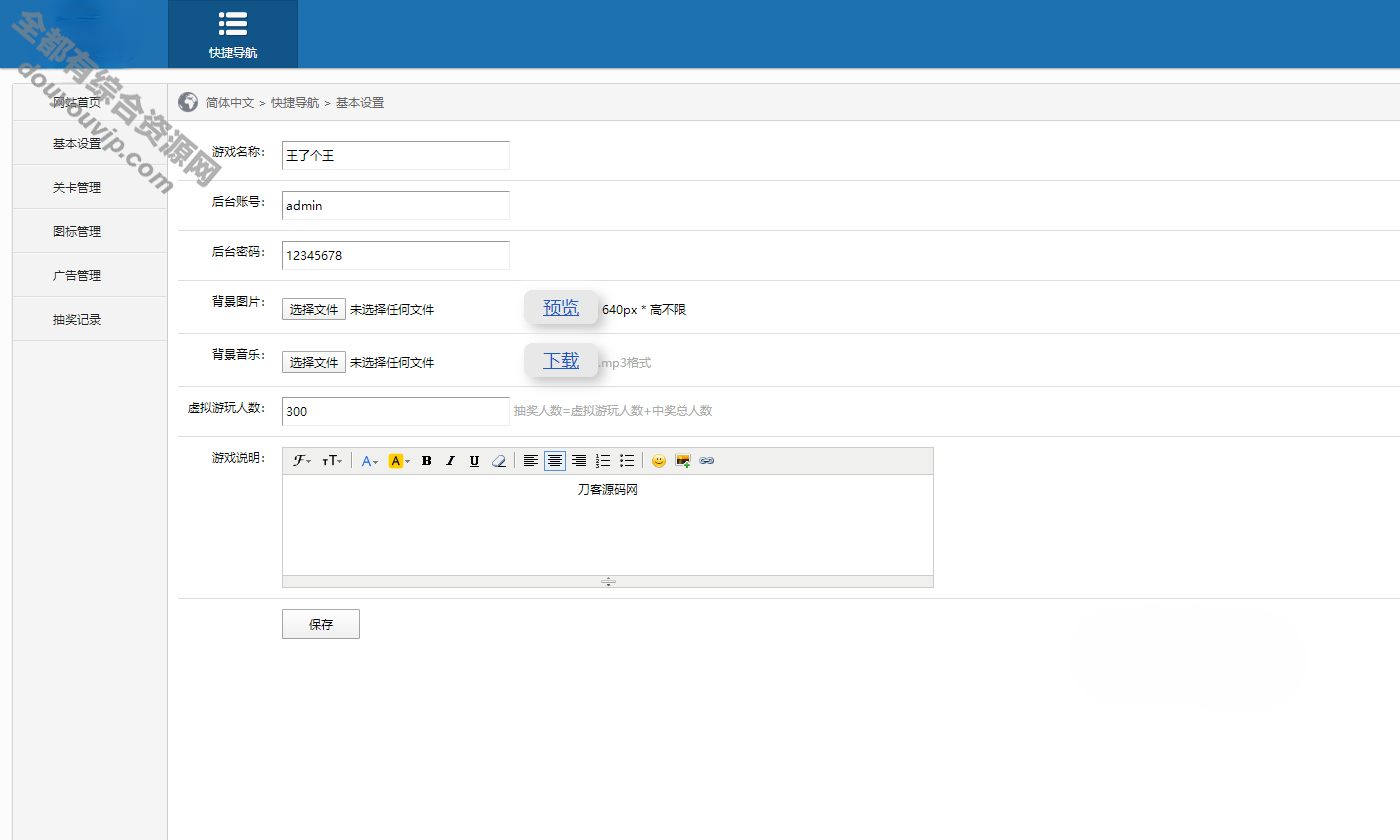Insert a bulleted list in editor
1400x840 pixels.
tap(627, 461)
